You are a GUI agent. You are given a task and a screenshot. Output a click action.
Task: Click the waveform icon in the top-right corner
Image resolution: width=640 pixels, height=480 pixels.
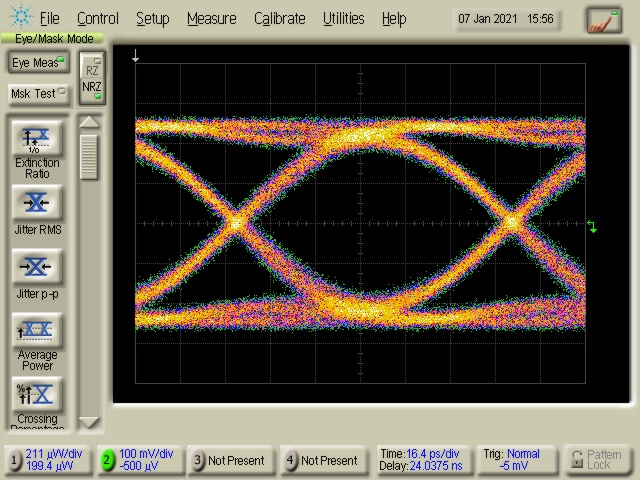tap(603, 19)
